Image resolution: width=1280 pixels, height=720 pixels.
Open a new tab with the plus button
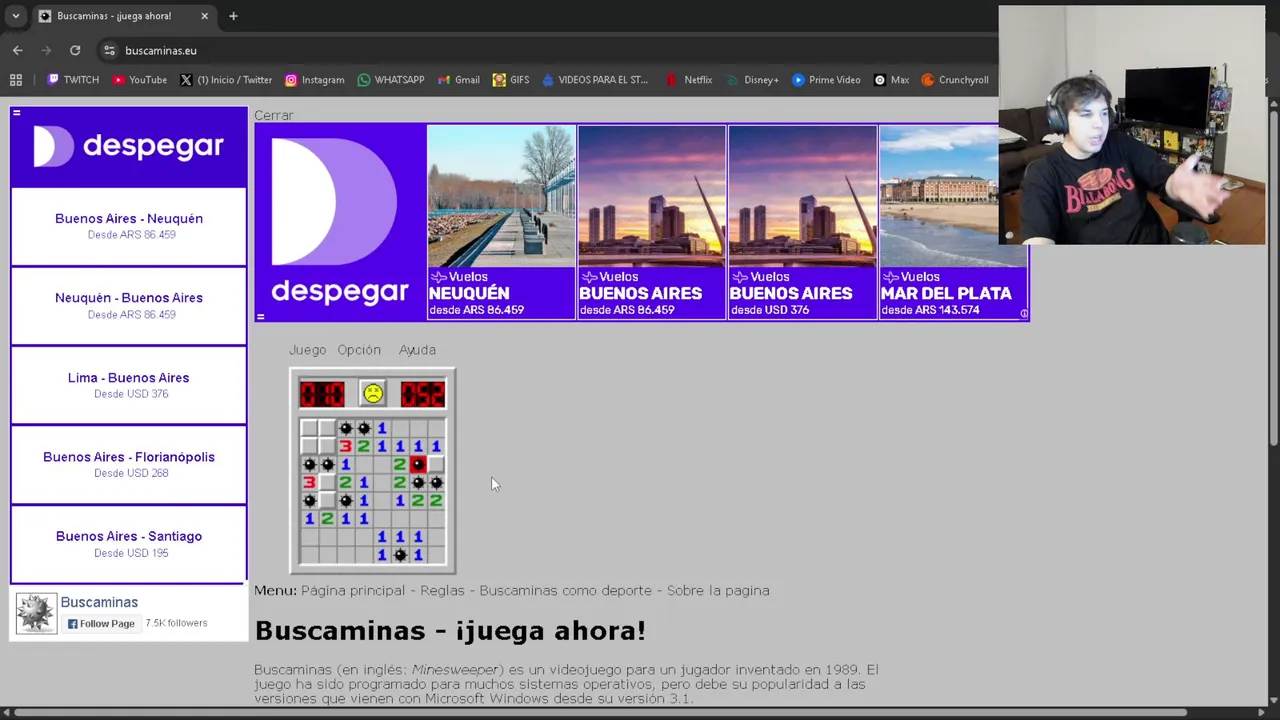point(233,16)
